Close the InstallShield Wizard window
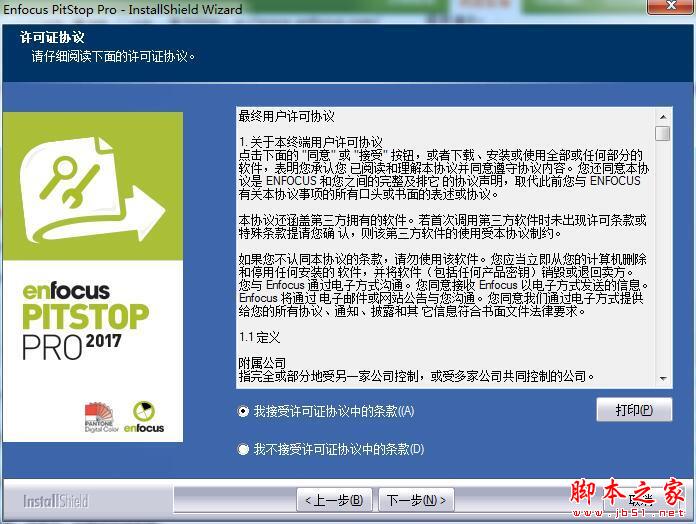 (671, 6)
